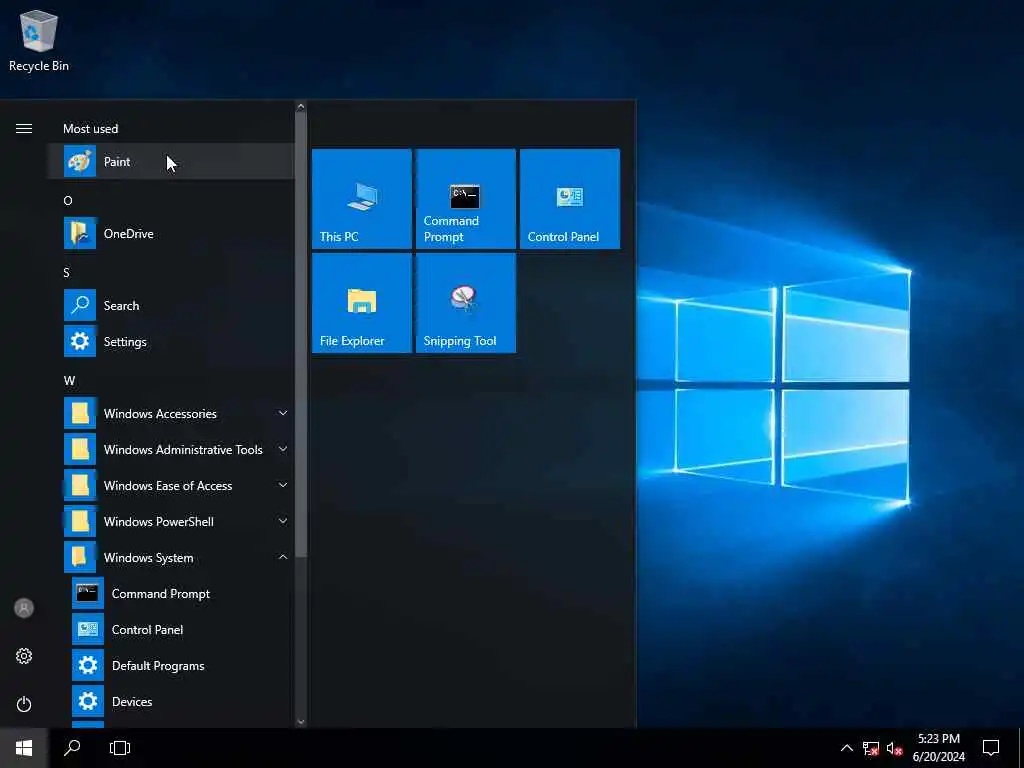1024x768 pixels.
Task: Expand the Start menu hamburger button
Action: [x=24, y=129]
